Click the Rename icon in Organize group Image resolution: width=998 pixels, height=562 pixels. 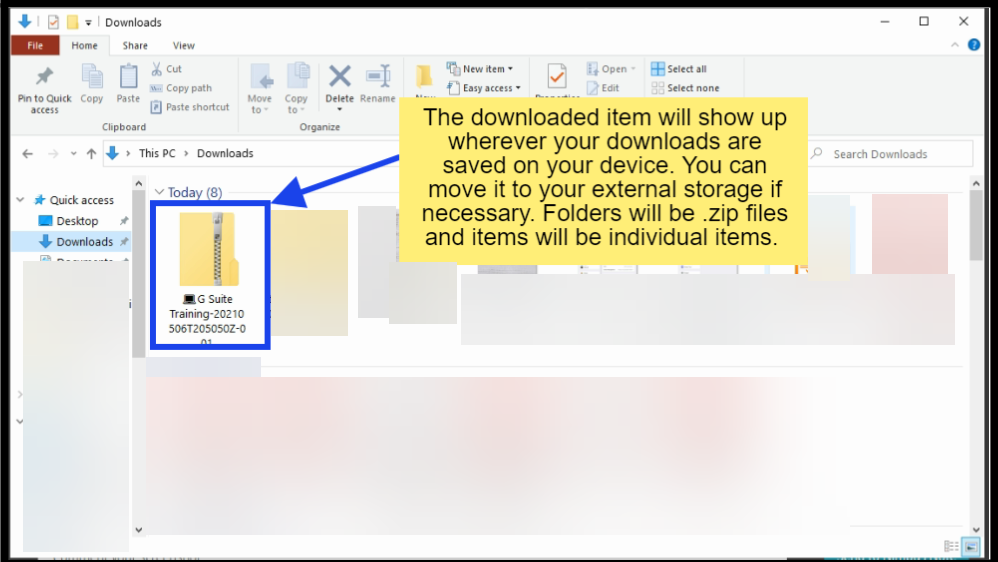click(x=377, y=80)
